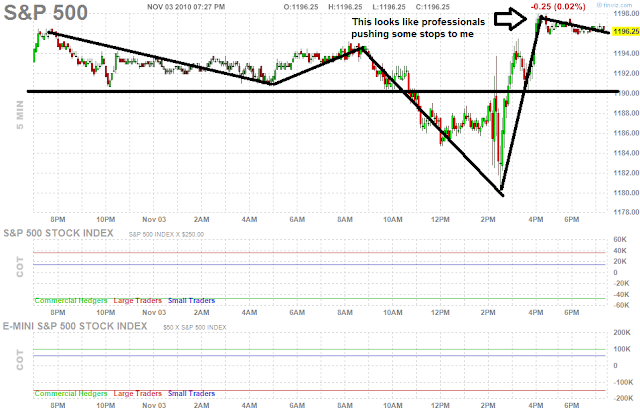Select the Small Traders legend in S&P 500 COT

191,301
